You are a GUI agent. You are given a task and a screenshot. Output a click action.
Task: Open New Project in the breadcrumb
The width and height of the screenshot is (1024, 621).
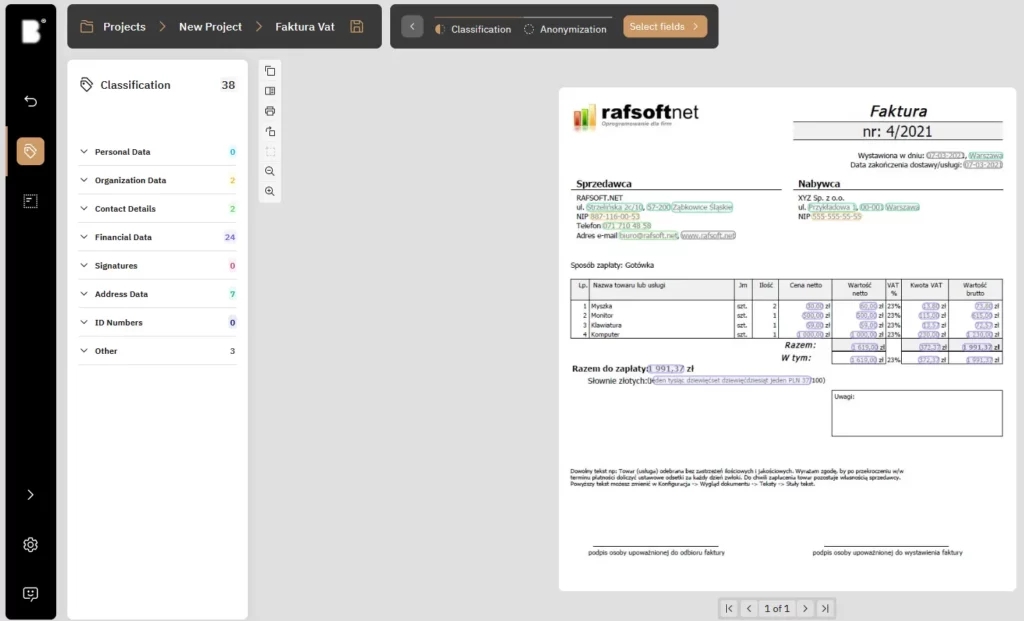click(210, 27)
